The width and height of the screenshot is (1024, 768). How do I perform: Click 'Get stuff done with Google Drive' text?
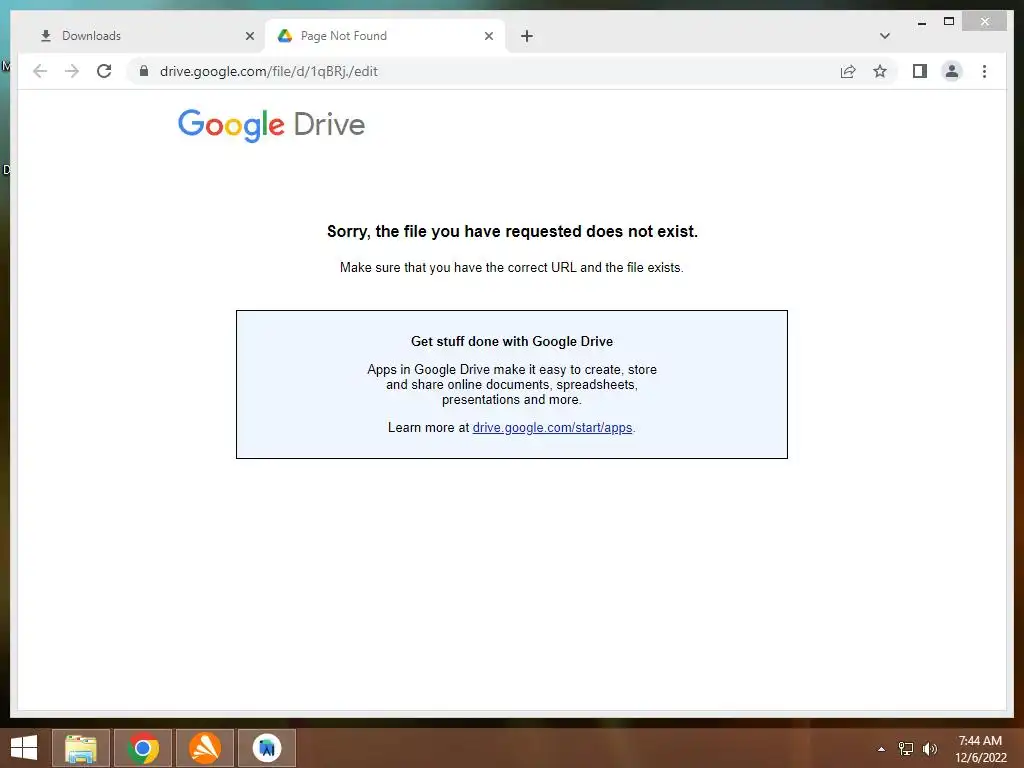[512, 341]
